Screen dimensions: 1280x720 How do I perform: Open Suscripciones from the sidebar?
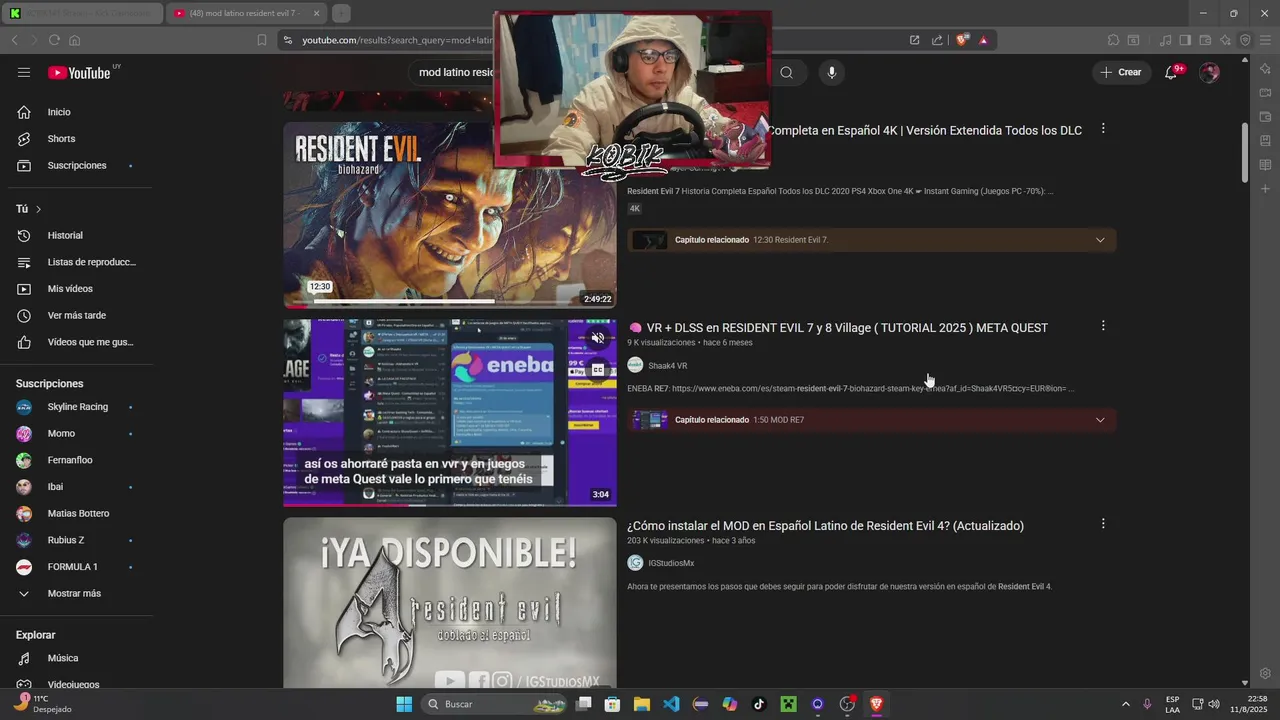76,166
